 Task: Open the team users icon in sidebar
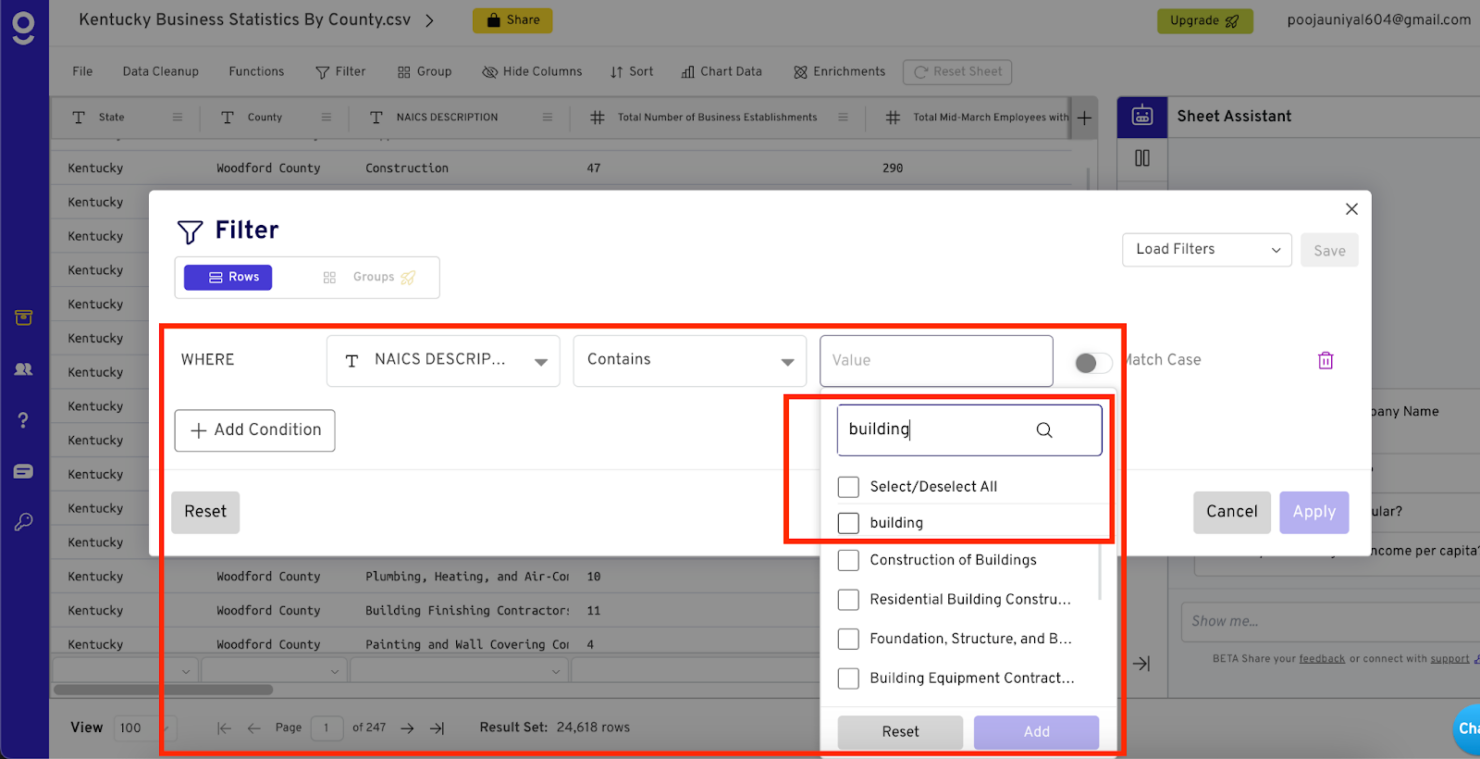tap(23, 369)
